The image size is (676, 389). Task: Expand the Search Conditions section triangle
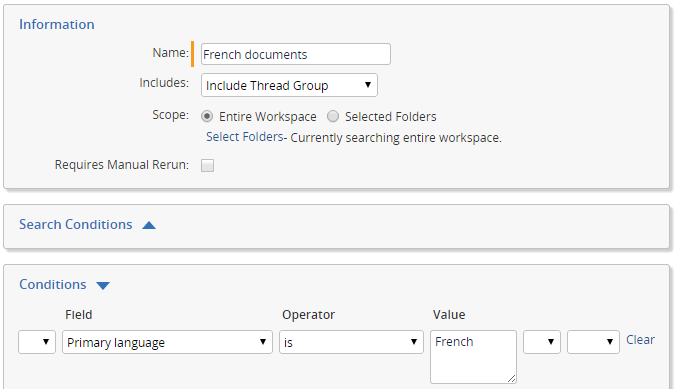point(149,225)
